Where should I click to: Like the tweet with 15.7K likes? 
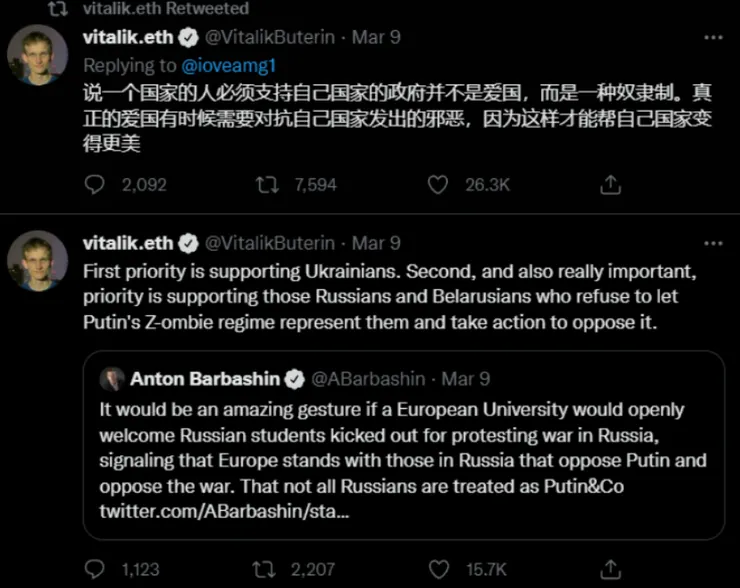tap(438, 569)
